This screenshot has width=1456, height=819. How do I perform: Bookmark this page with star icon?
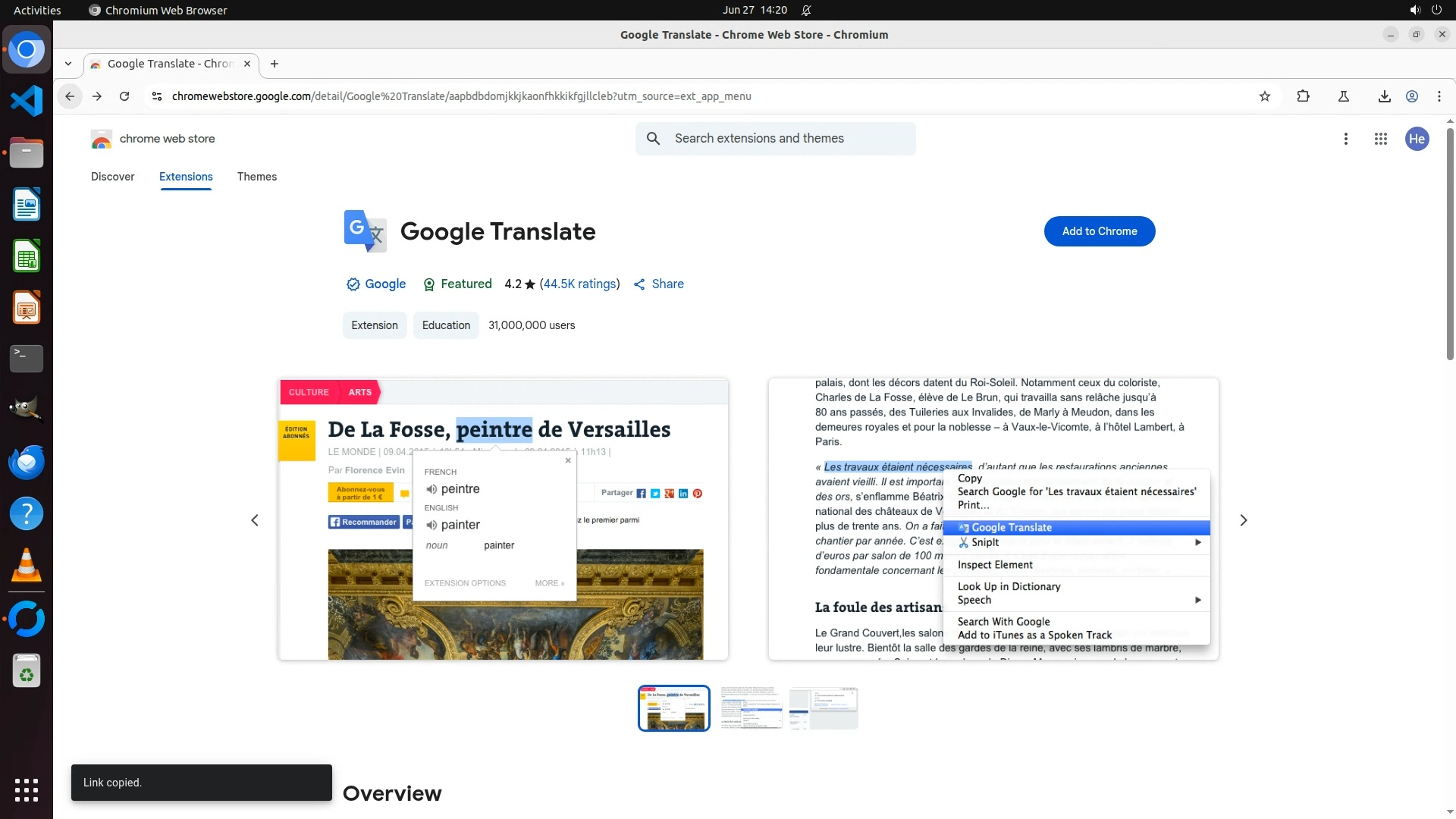(x=1264, y=96)
